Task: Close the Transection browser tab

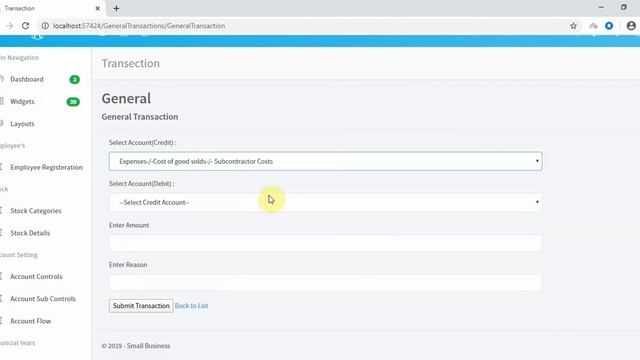Action: tap(98, 8)
